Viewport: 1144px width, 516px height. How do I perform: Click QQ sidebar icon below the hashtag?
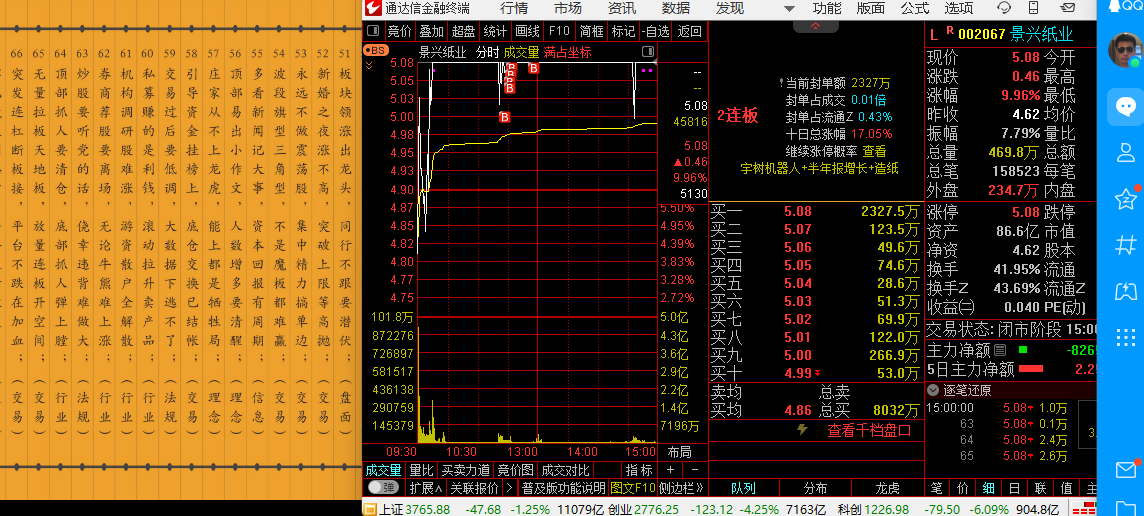tap(1126, 291)
